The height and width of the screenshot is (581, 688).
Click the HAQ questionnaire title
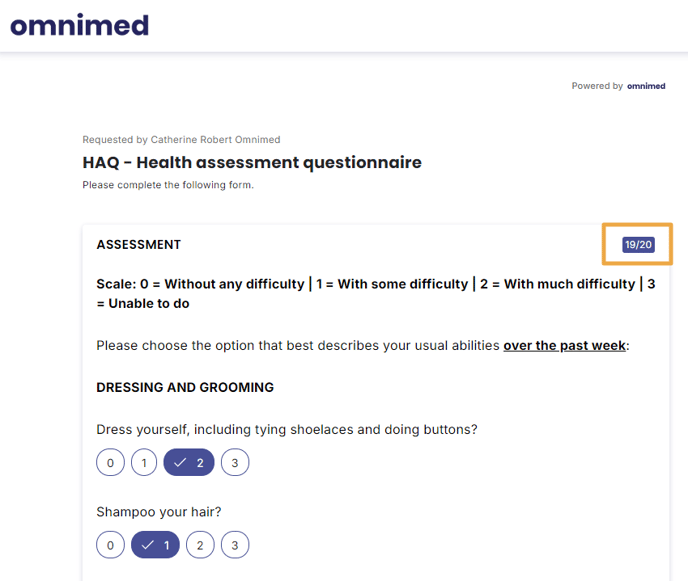click(252, 162)
